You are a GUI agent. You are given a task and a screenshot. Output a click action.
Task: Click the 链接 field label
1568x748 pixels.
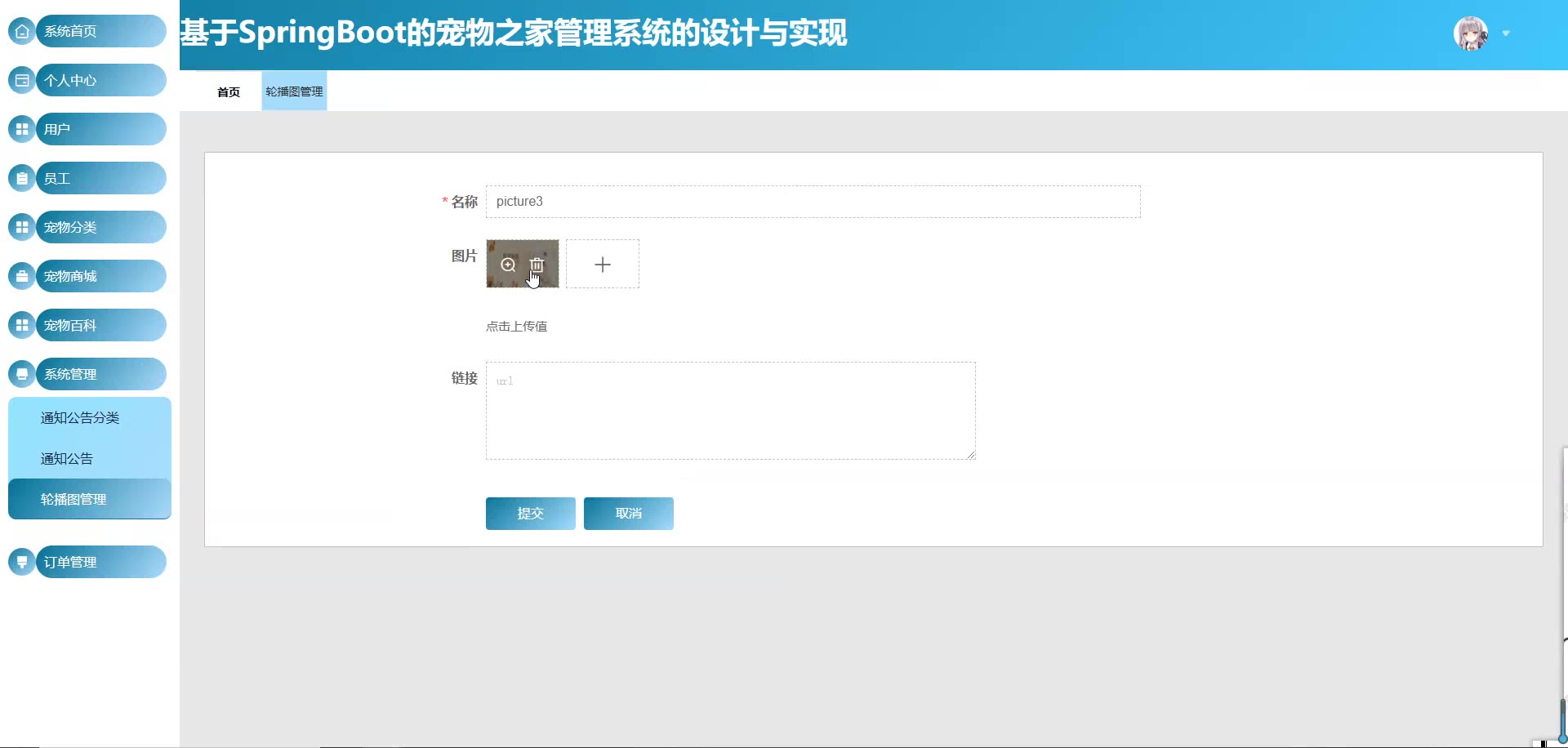pyautogui.click(x=464, y=378)
